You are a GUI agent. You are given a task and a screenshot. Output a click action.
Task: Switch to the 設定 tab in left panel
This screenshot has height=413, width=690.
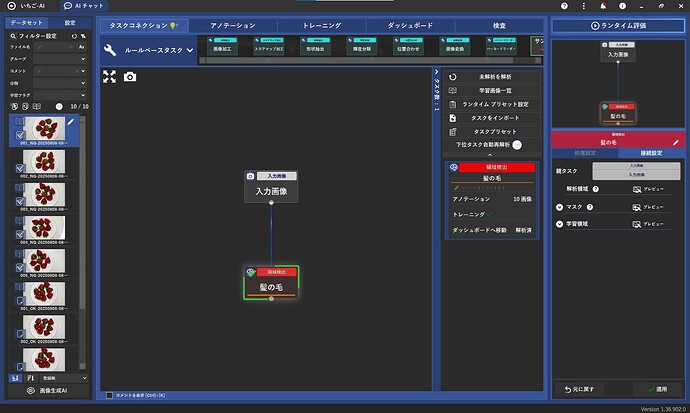[70, 22]
